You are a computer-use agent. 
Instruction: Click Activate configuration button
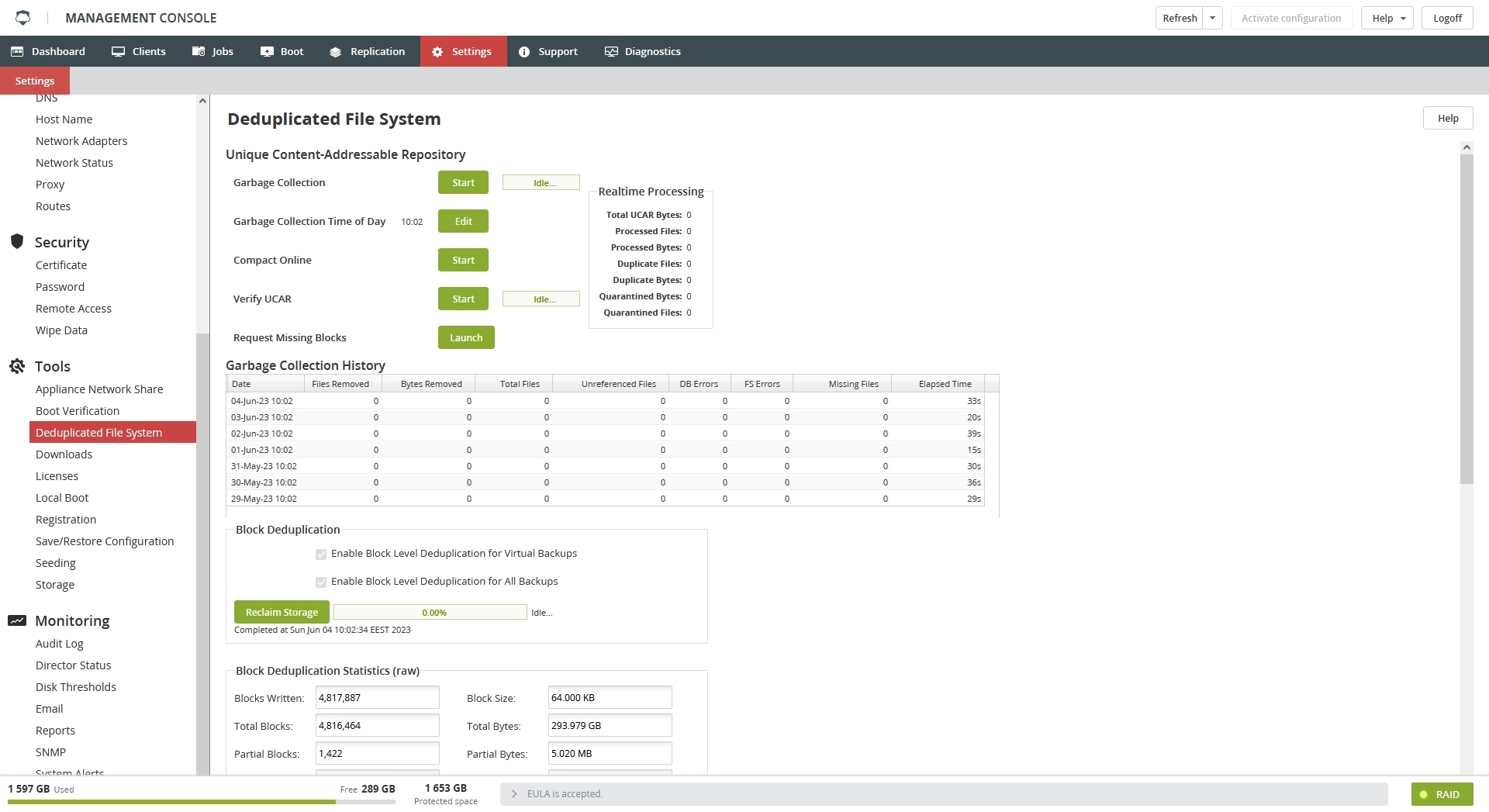[x=1291, y=18]
